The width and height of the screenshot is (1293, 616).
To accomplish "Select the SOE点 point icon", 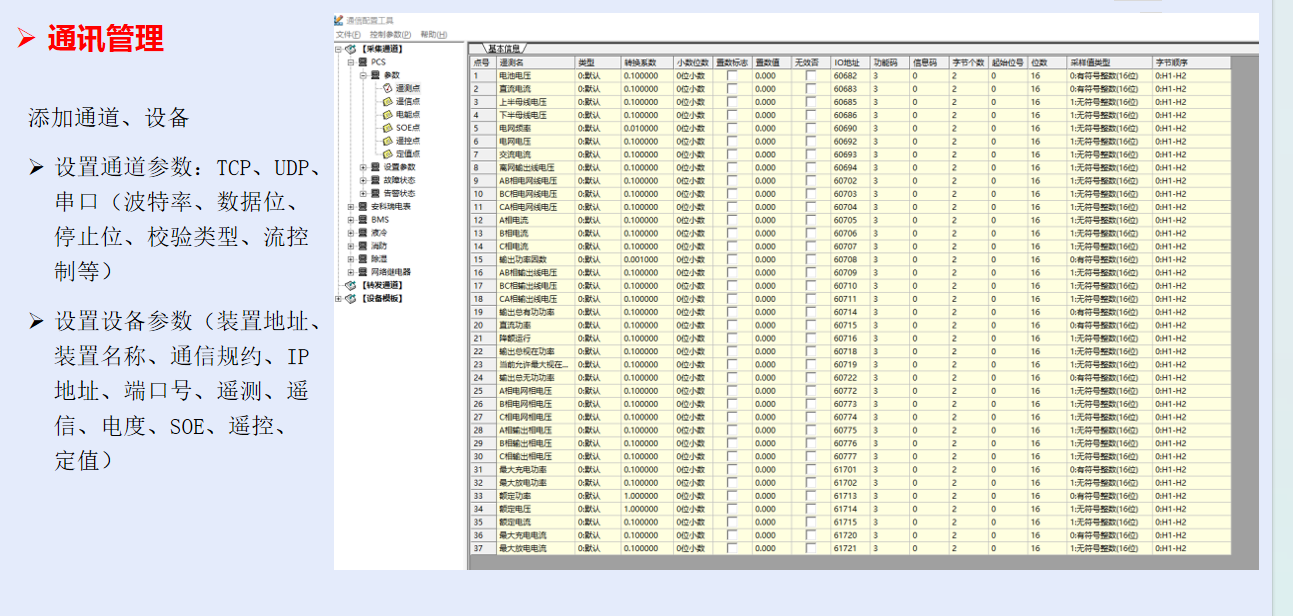I will click(387, 127).
